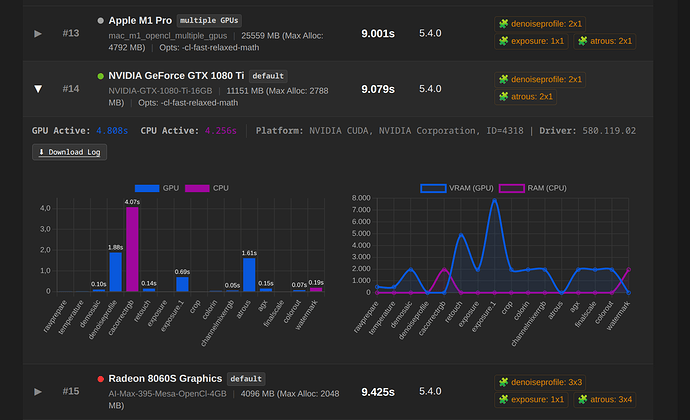
Task: Click the gray status dot beside Apple M1 Pro
Action: tap(100, 20)
